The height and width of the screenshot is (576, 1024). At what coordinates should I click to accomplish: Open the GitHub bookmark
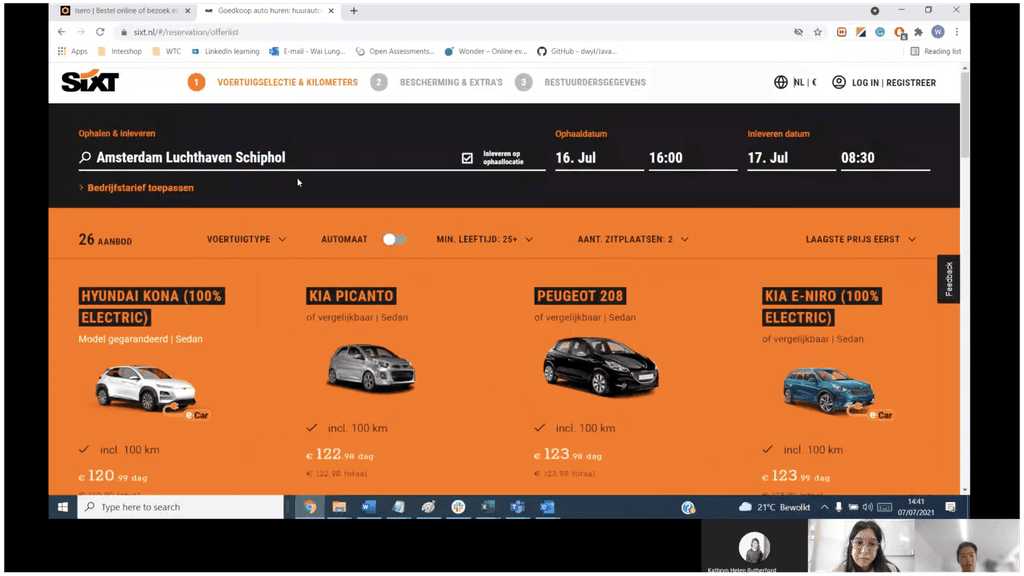pyautogui.click(x=577, y=51)
